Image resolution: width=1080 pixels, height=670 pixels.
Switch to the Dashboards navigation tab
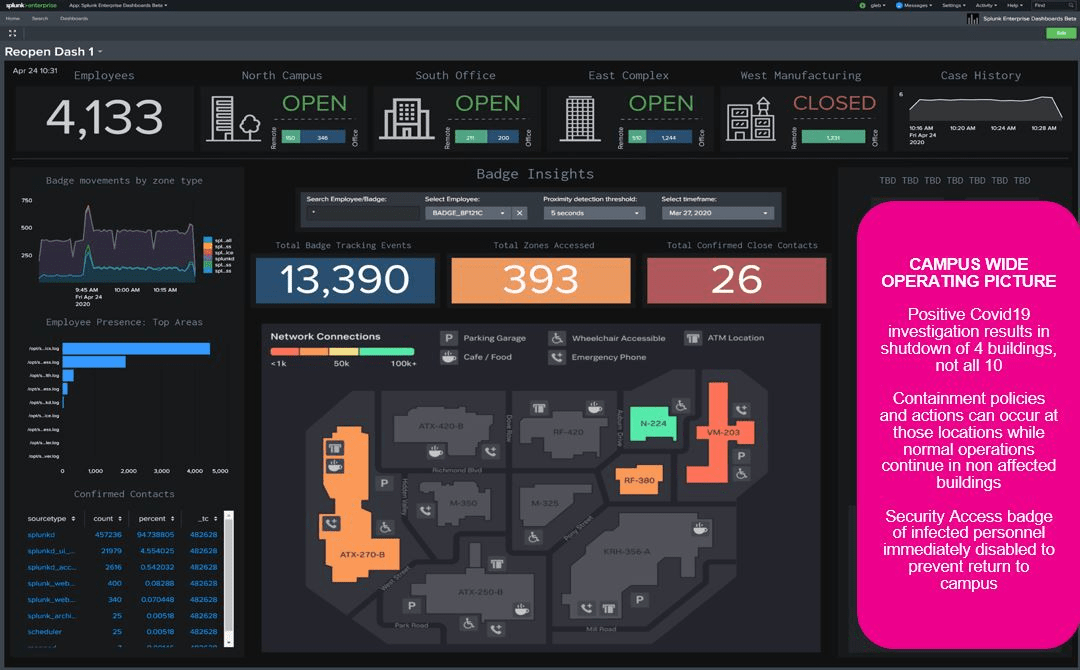click(73, 17)
